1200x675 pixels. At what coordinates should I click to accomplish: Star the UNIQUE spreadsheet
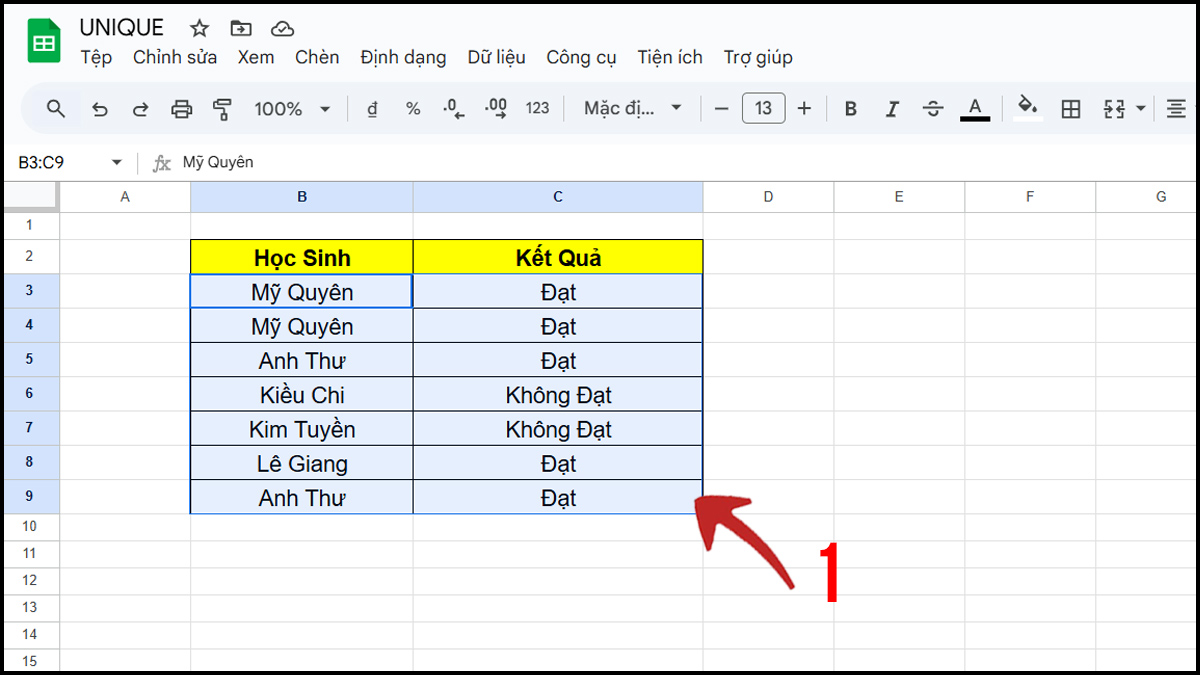pos(199,28)
